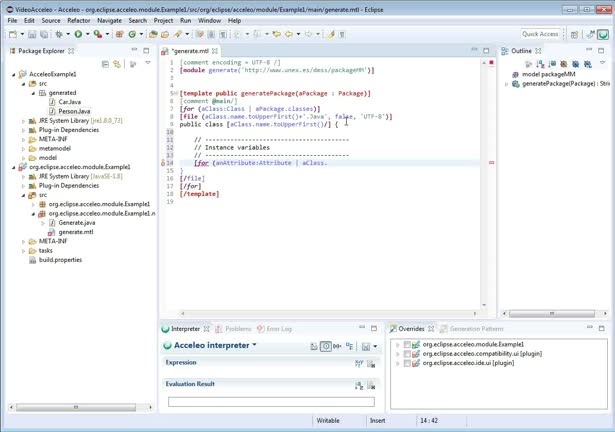
Task: Click the Open Type toolbar icon
Action: 153,35
